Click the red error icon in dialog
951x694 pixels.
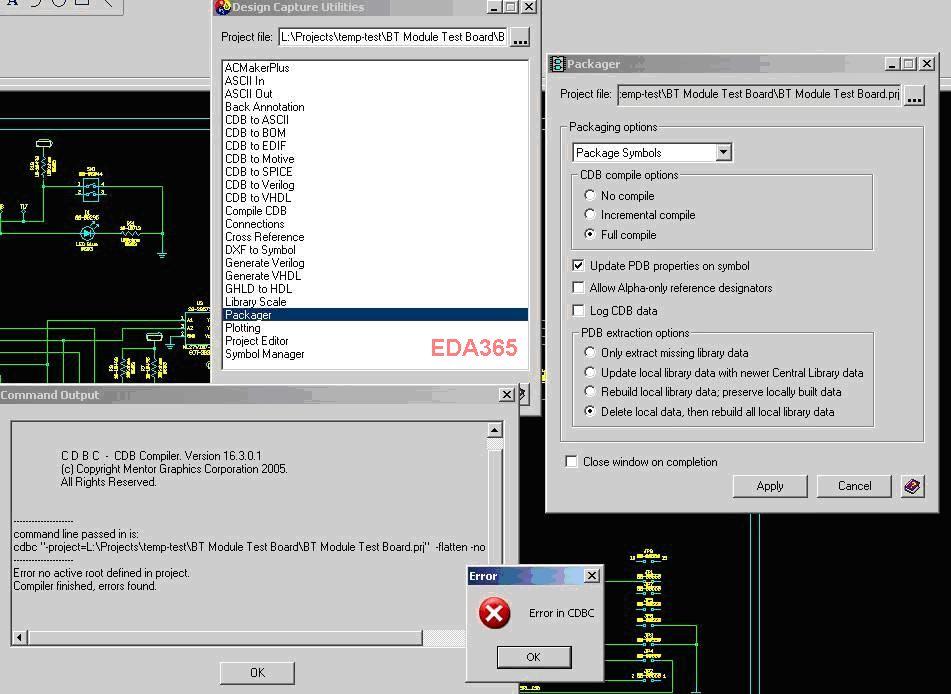(x=494, y=613)
